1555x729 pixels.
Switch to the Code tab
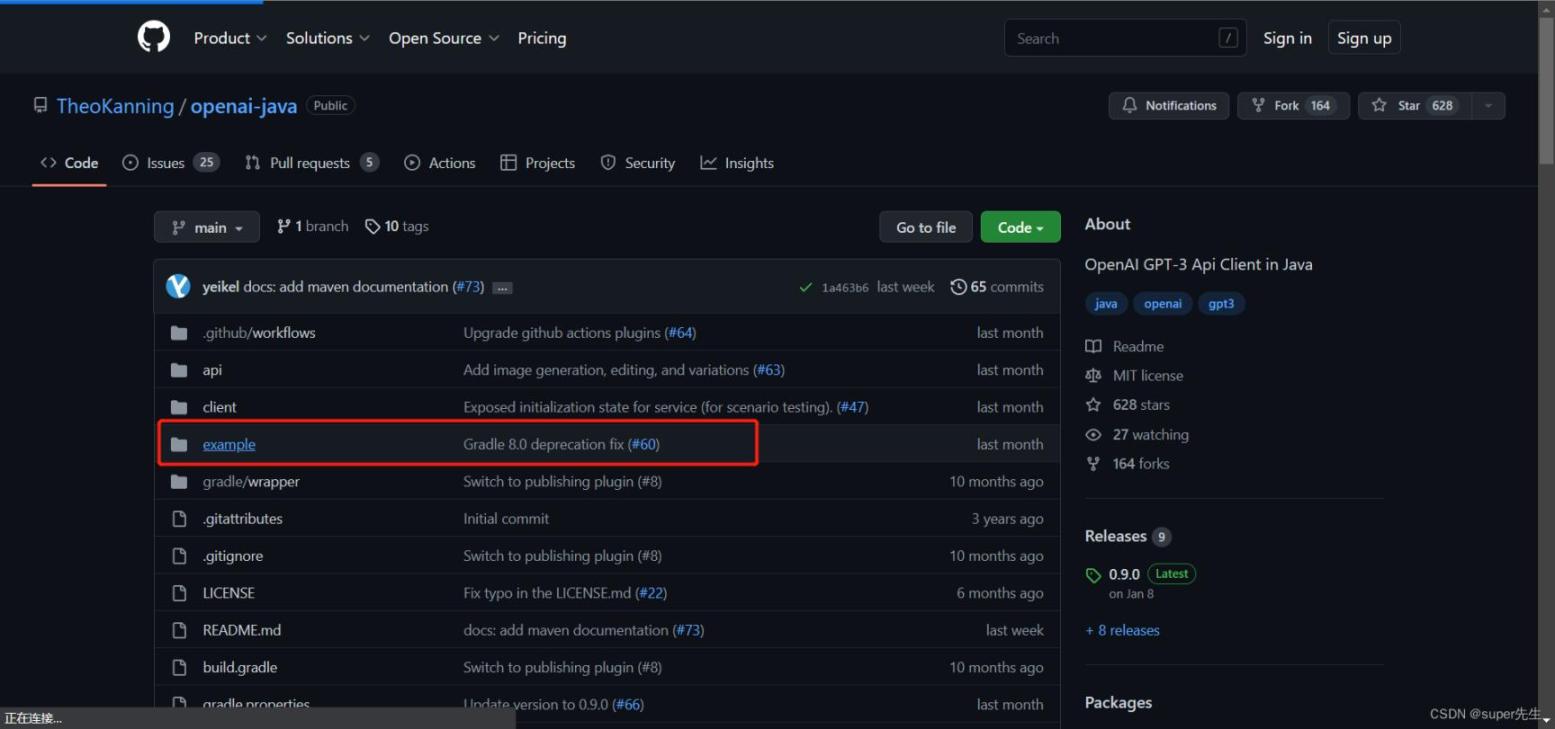click(x=69, y=163)
